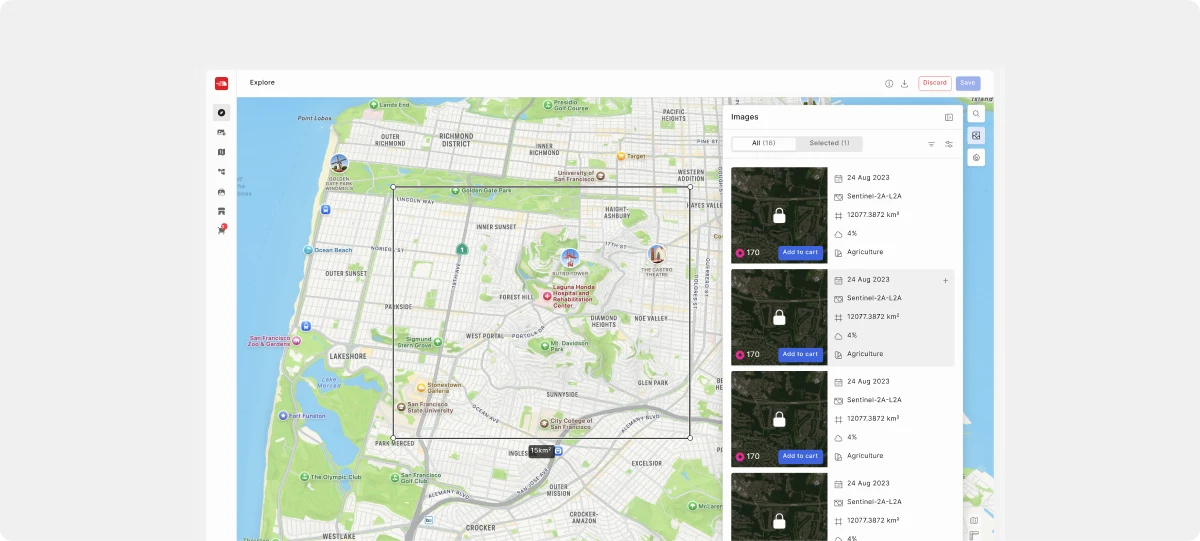Open the highlighted second image thumbnail
Screen dimensions: 1200x541
click(779, 317)
